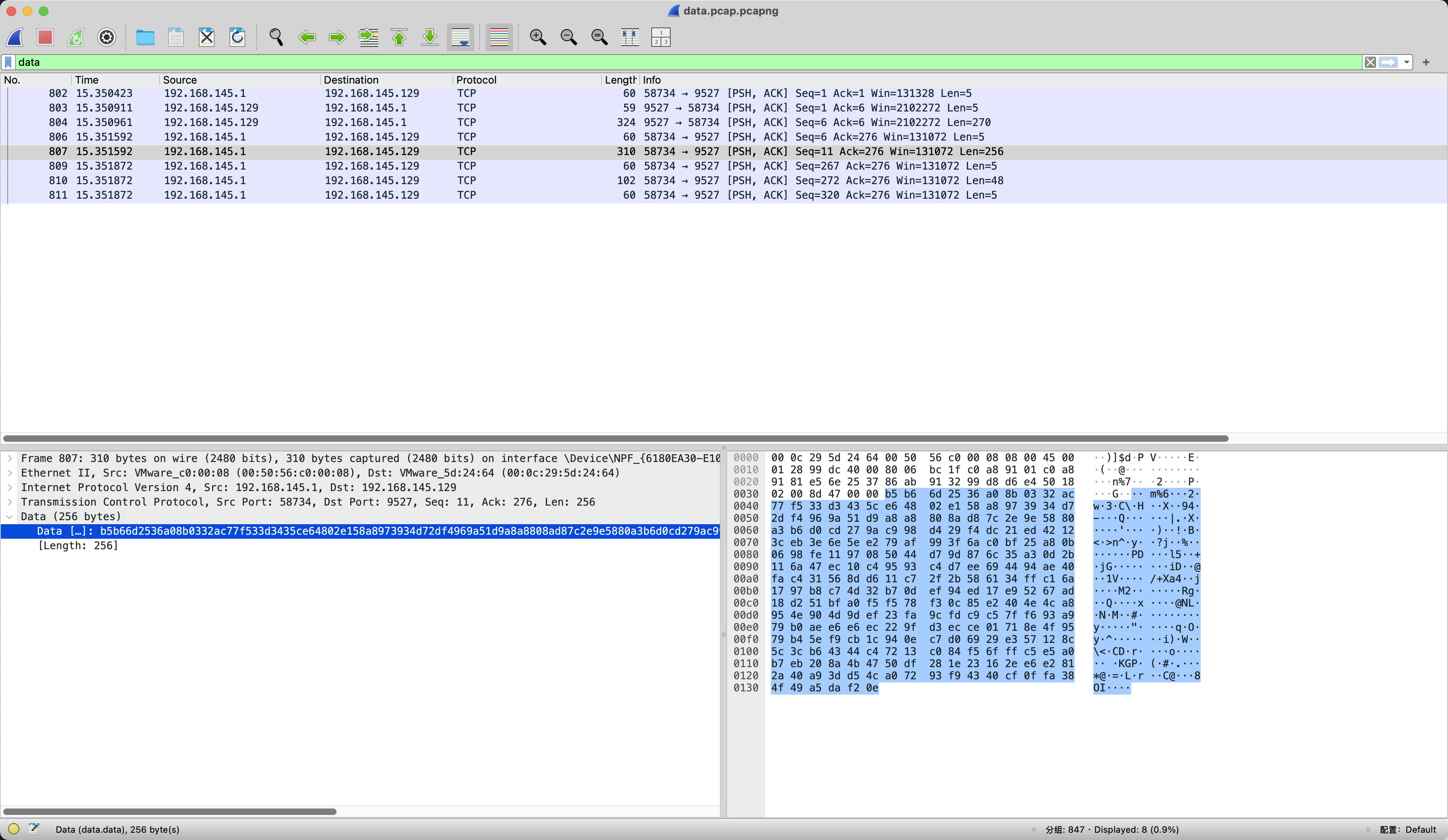1448x840 pixels.
Task: Select packet number 811
Action: click(x=724, y=195)
